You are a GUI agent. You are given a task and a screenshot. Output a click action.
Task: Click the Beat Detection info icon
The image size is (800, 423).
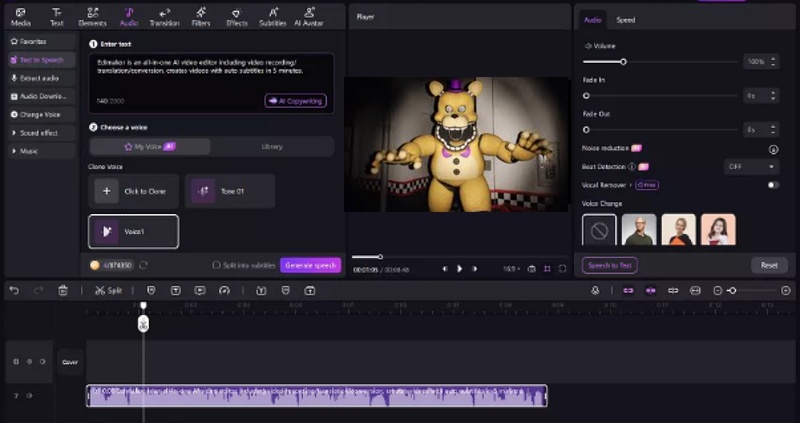(x=632, y=166)
